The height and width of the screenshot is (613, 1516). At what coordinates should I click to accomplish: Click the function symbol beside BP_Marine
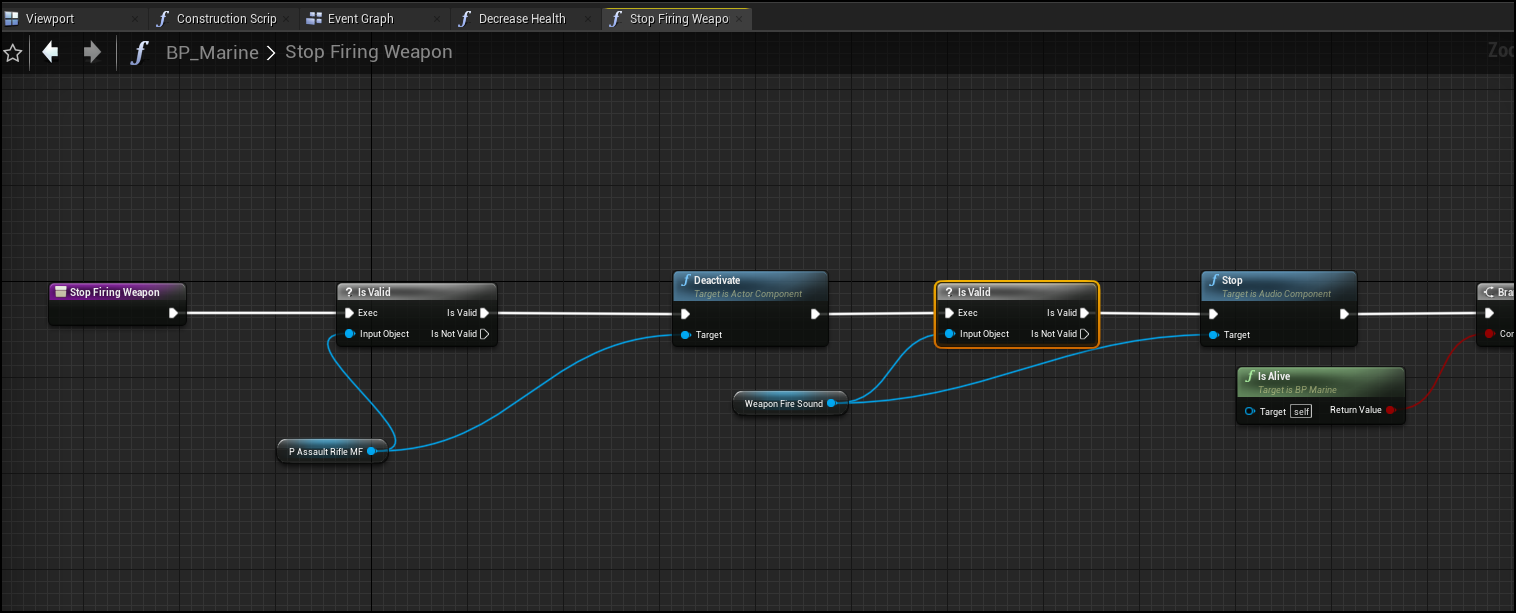click(x=140, y=53)
